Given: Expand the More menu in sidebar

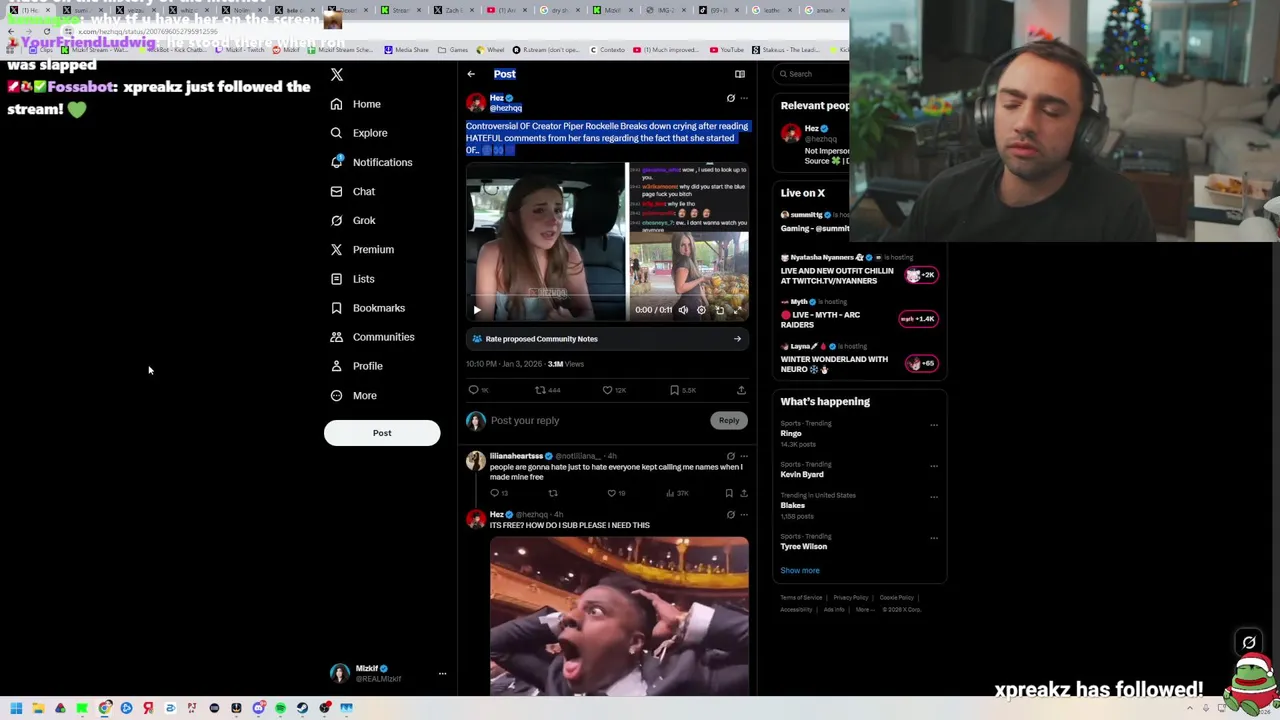Looking at the screenshot, I should click(354, 395).
